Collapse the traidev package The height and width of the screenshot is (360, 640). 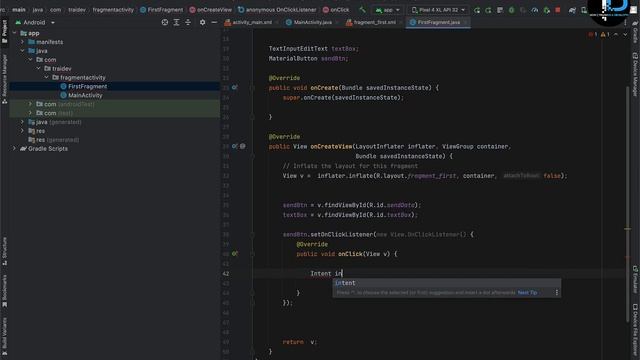[x=38, y=69]
